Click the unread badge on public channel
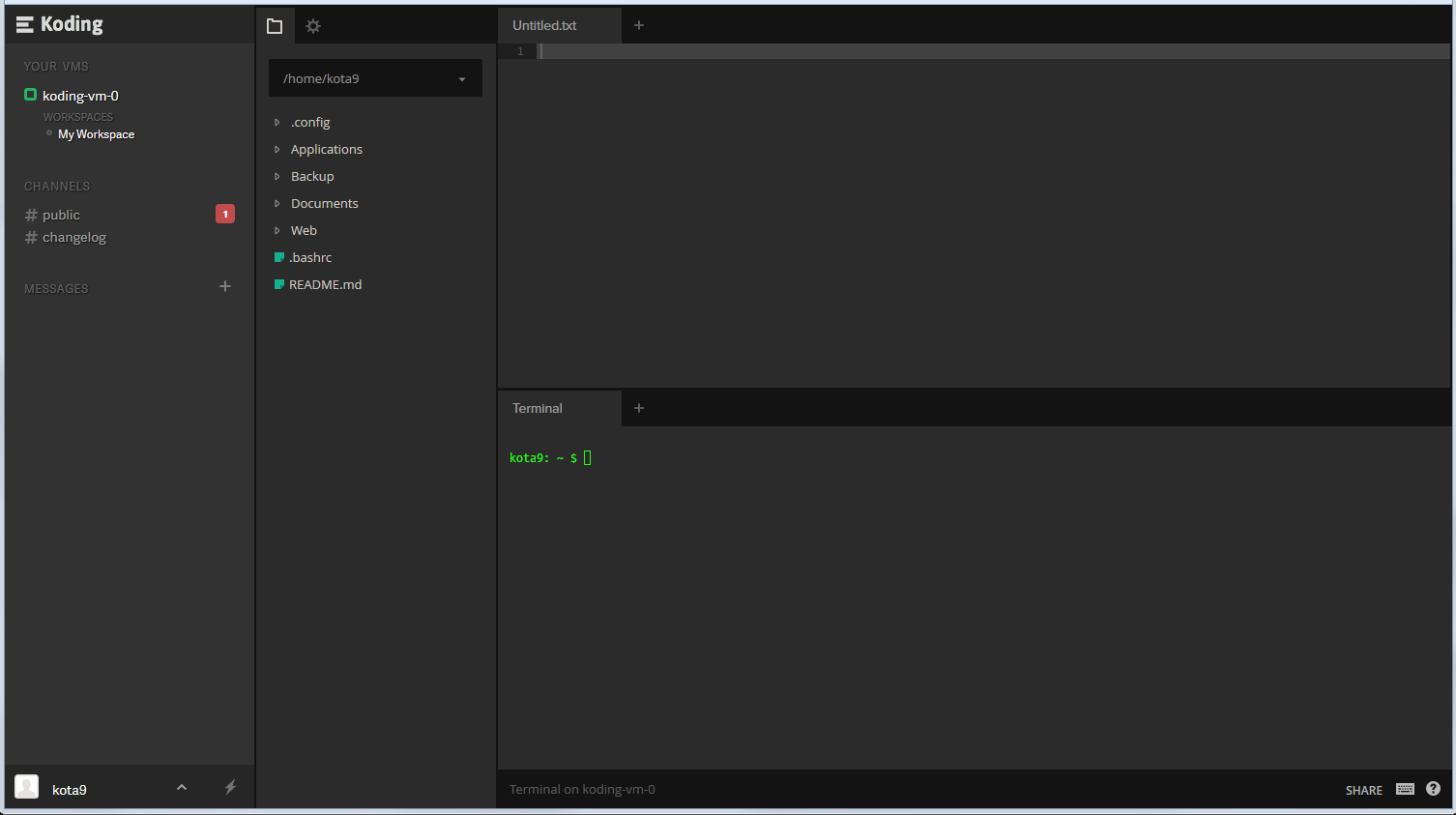Viewport: 1456px width, 815px height. click(225, 214)
